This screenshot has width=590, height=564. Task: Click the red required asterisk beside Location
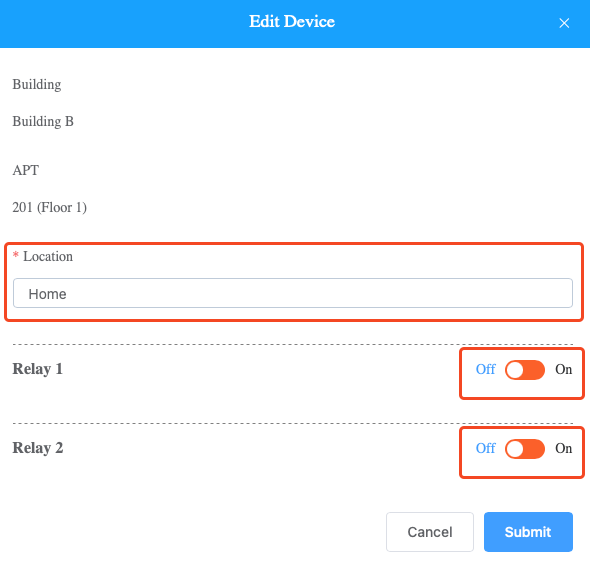point(16,255)
